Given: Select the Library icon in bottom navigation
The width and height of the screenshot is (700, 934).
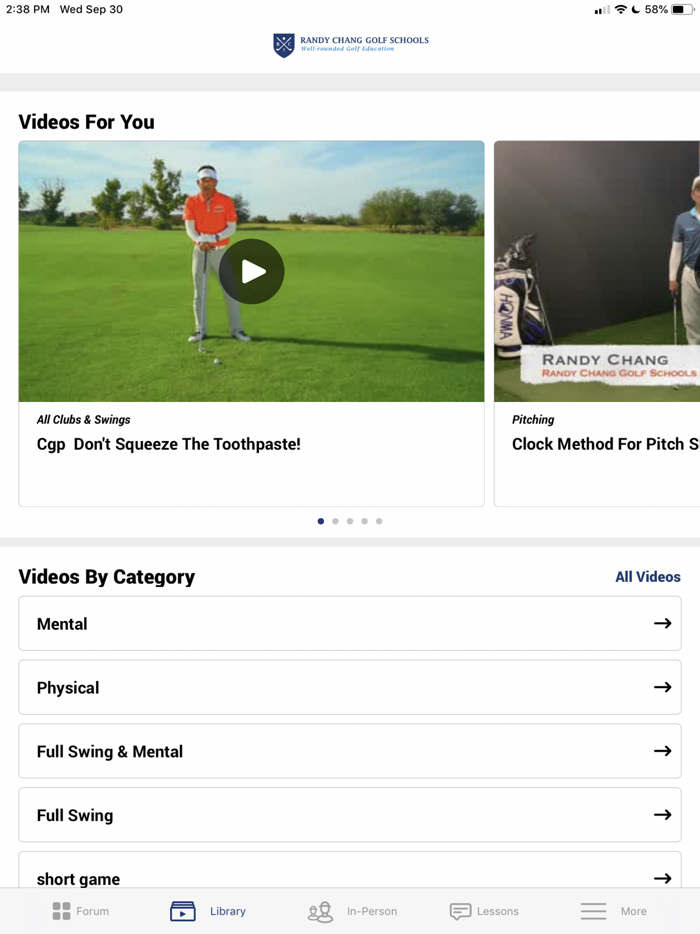Looking at the screenshot, I should pos(183,911).
